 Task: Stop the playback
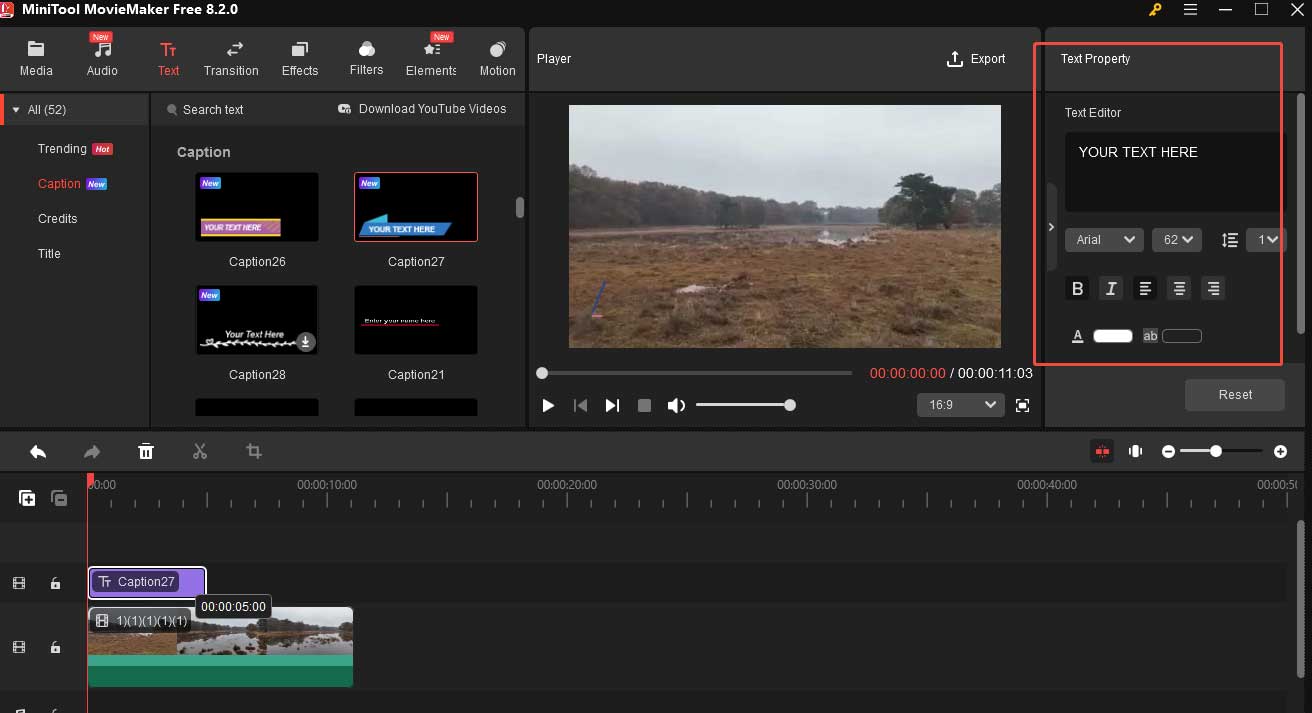[x=645, y=405]
